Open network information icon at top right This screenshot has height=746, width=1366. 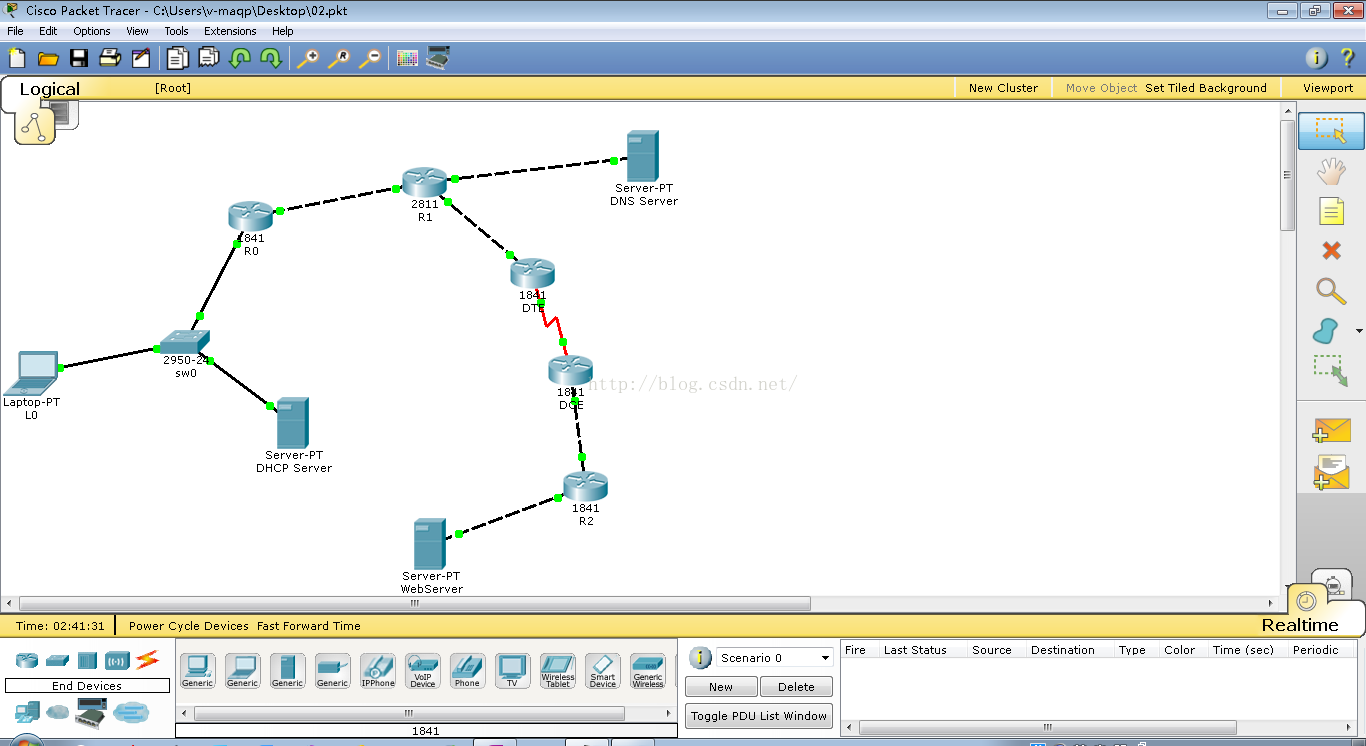point(1317,58)
